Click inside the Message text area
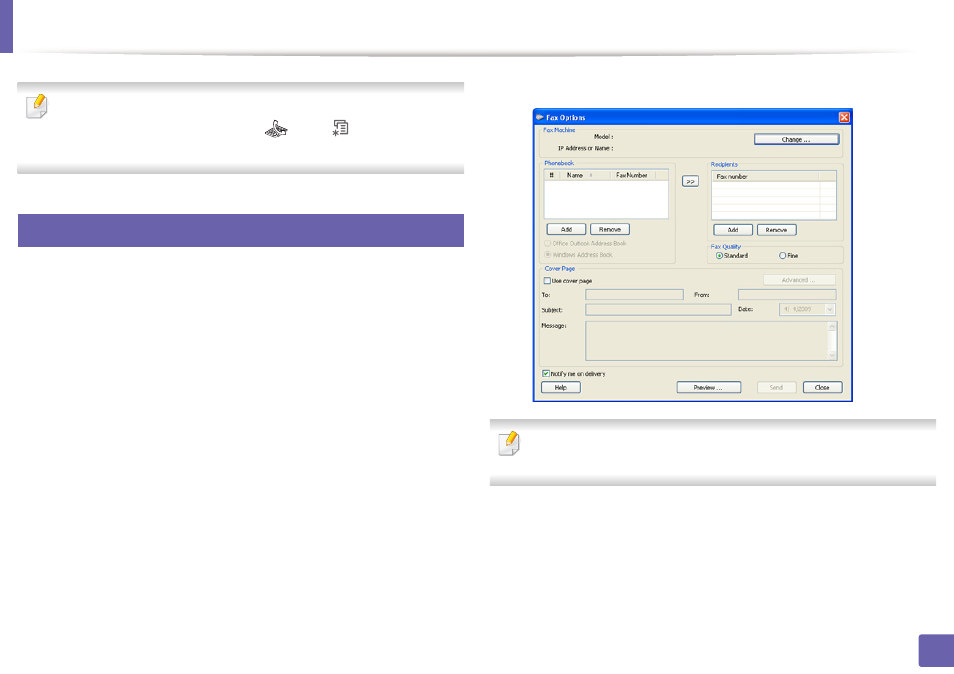Image resolution: width=954 pixels, height=674 pixels. [706, 341]
